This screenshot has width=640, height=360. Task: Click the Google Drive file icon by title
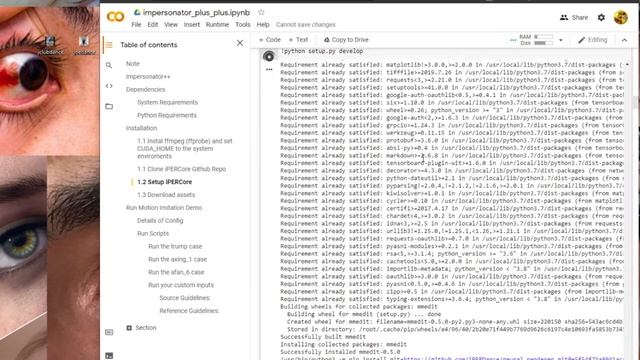[137, 13]
